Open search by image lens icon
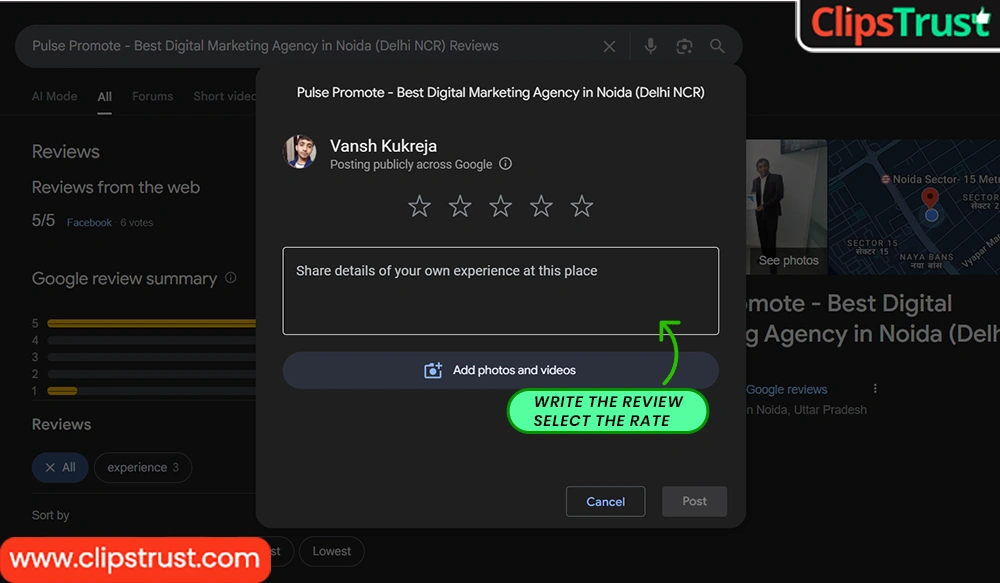This screenshot has width=1000, height=583. pos(684,46)
